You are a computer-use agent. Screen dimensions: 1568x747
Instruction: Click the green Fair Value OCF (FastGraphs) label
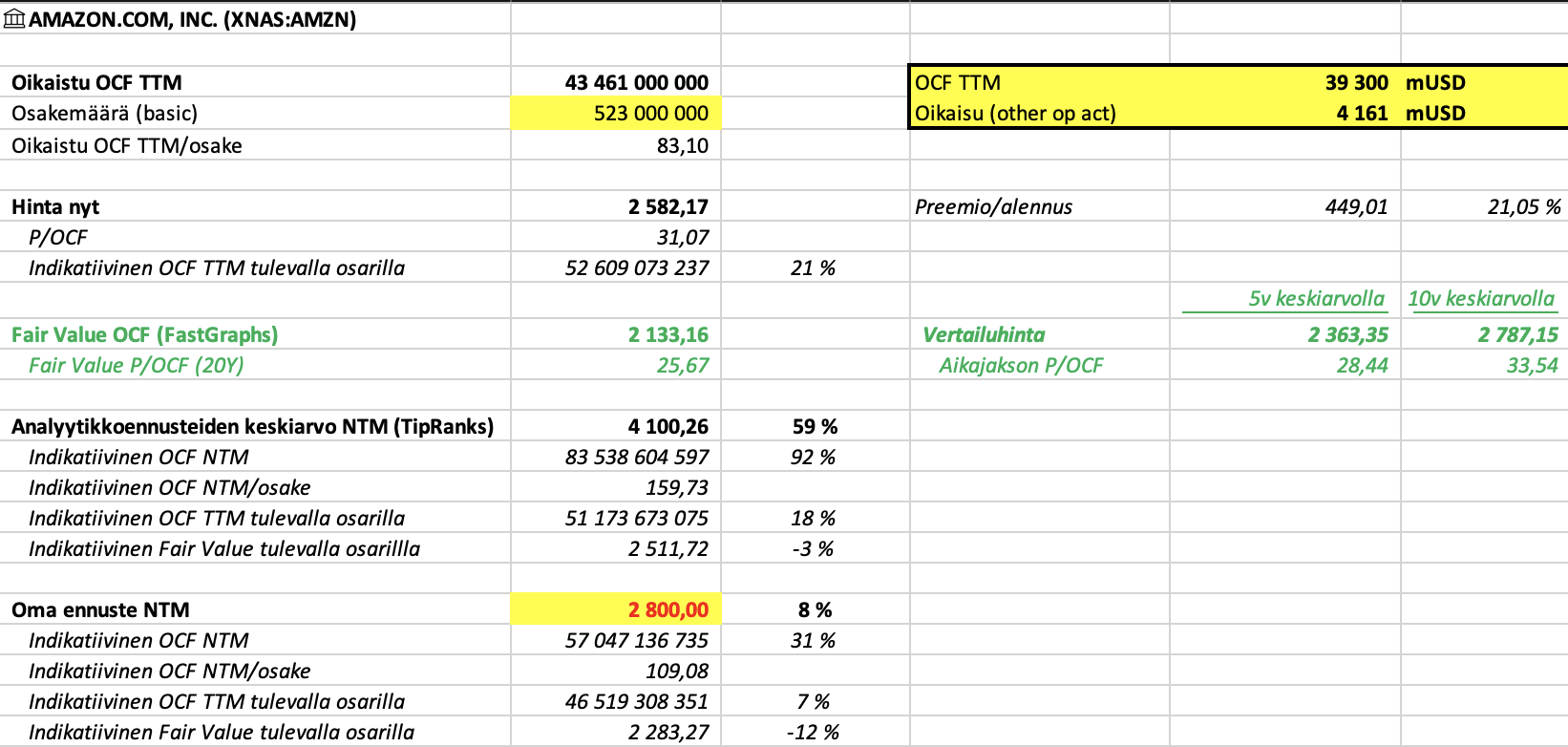[145, 335]
